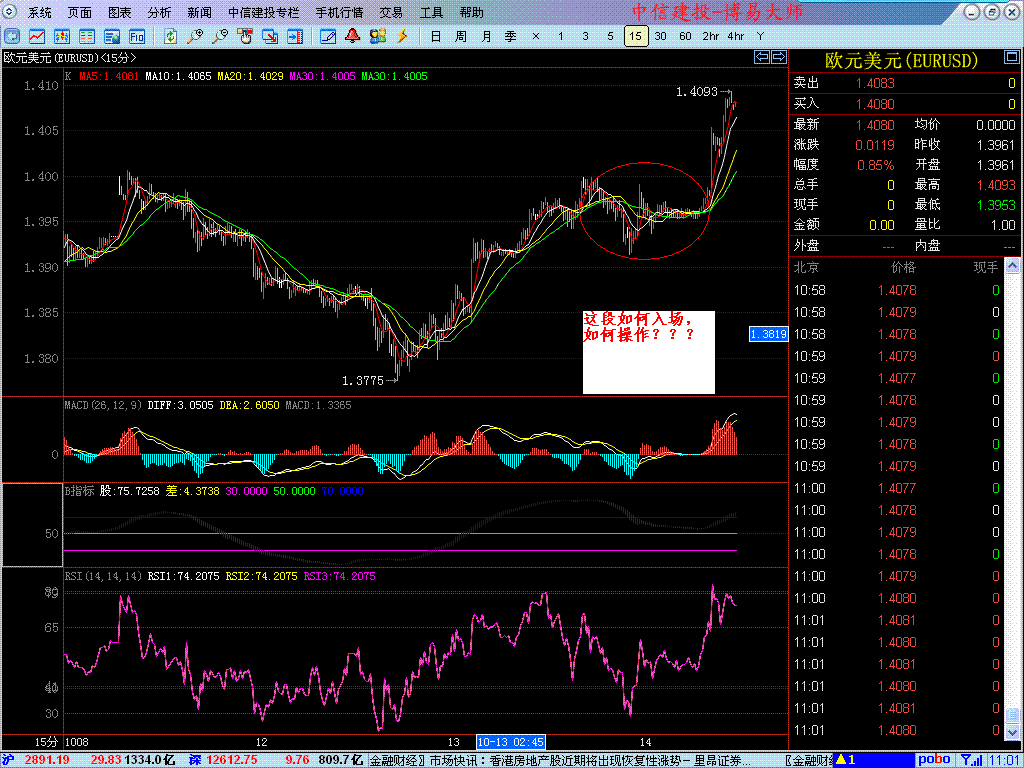
Task: Click the zoom-in magnifier icon
Action: click(x=195, y=37)
